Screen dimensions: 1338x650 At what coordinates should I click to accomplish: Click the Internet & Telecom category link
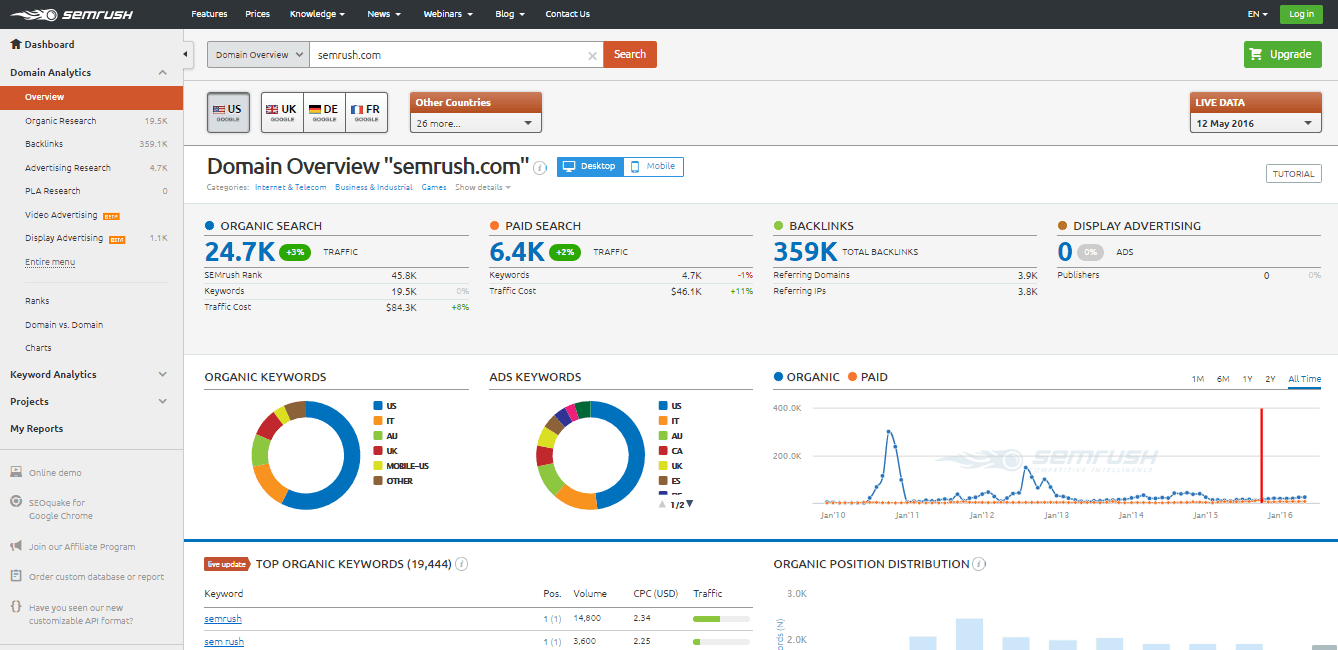290,187
